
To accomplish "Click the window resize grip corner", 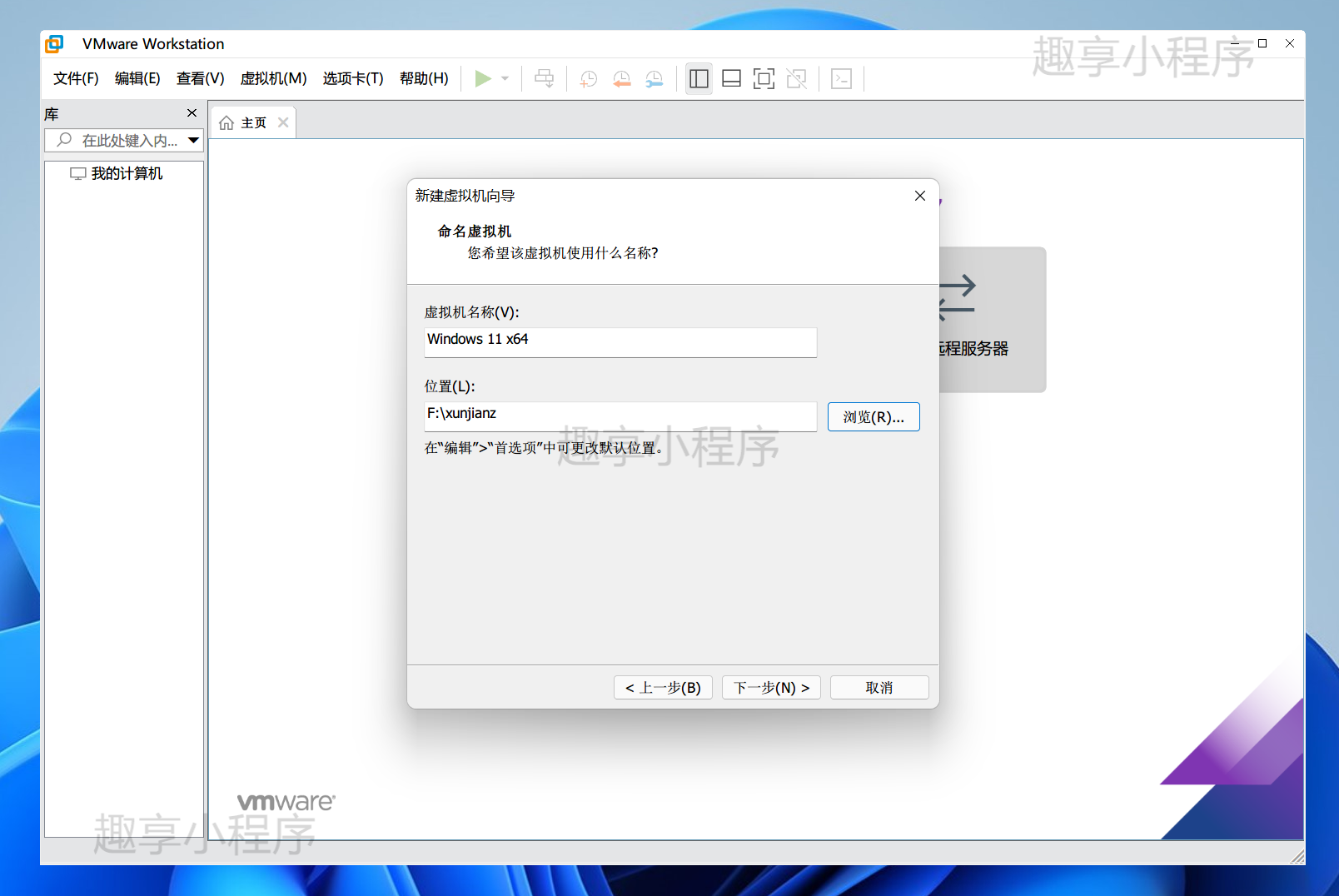I will (x=1297, y=857).
